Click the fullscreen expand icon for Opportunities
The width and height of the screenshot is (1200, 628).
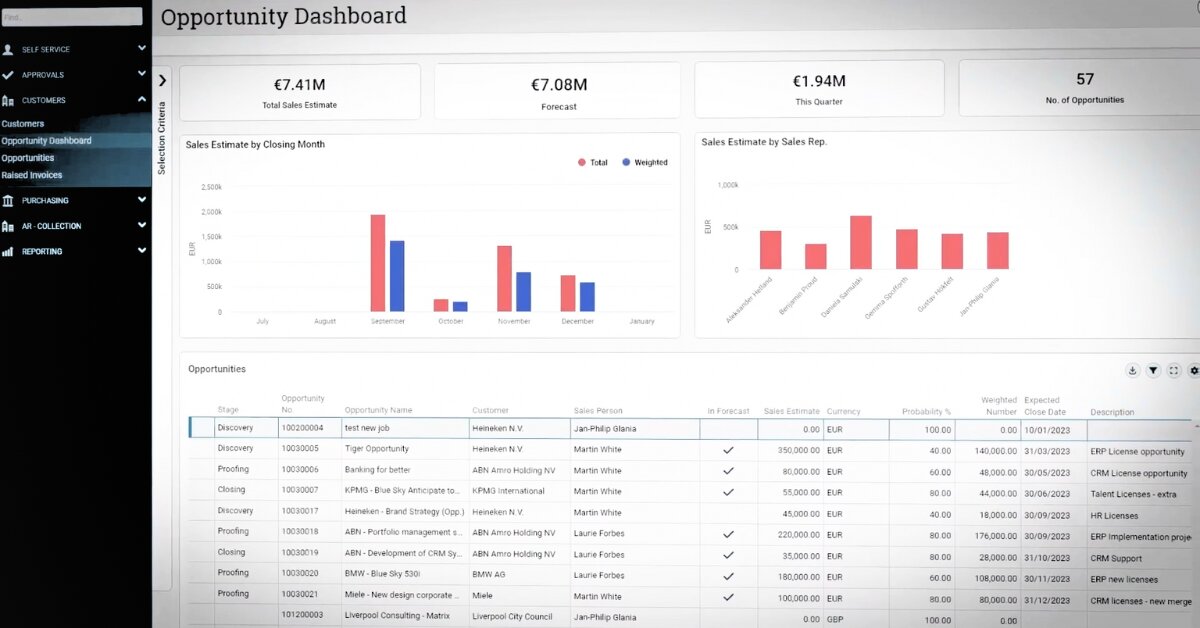tap(1174, 371)
